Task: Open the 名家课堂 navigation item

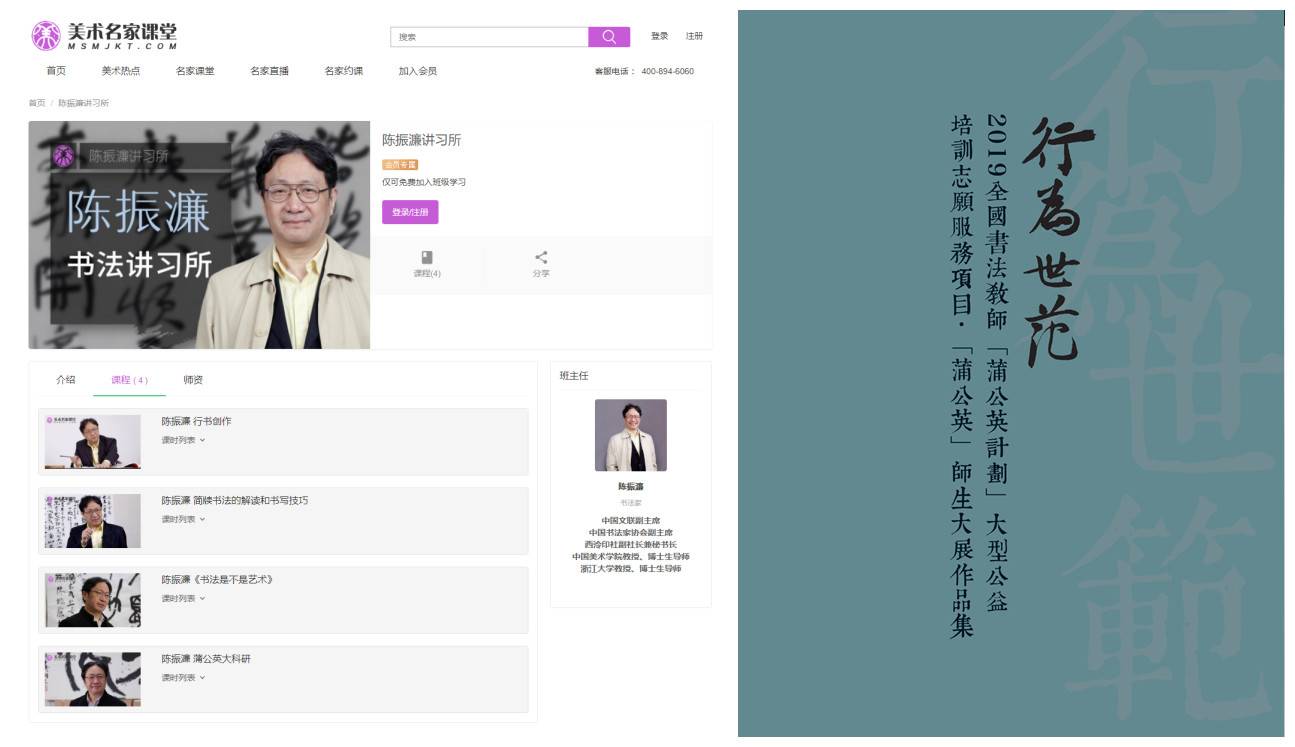Action: pyautogui.click(x=195, y=71)
